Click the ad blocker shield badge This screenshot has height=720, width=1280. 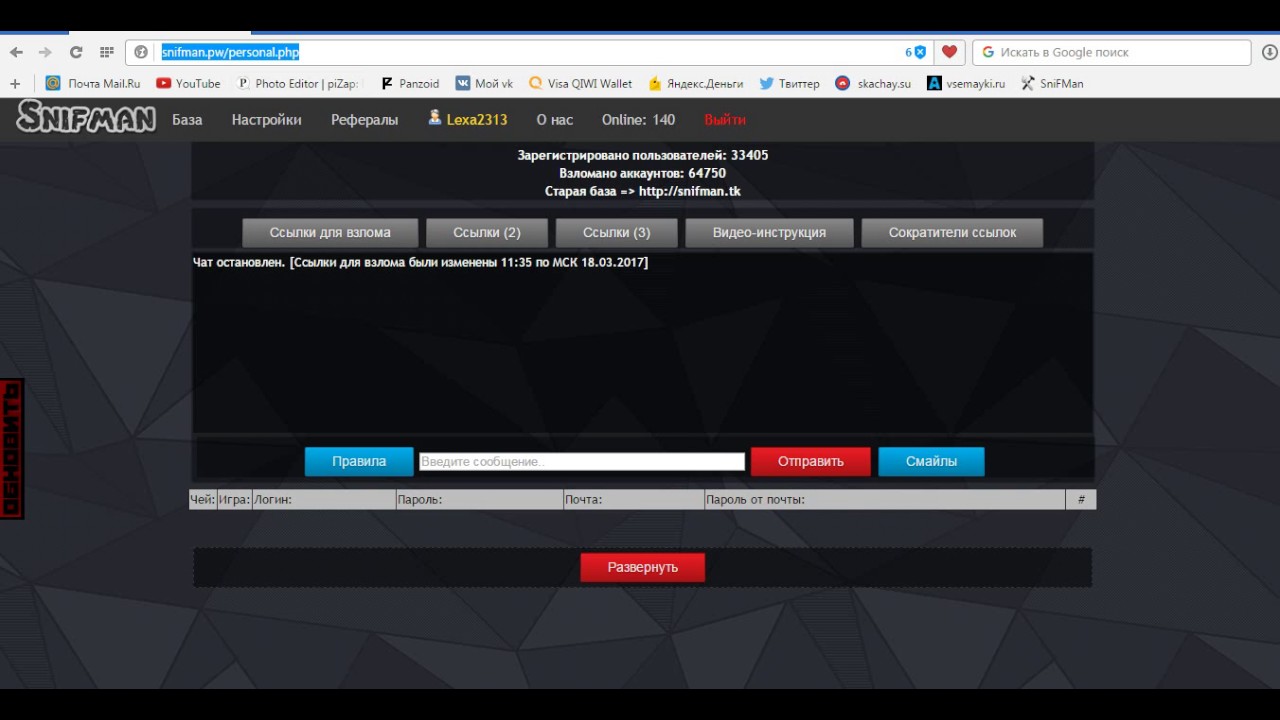click(x=916, y=52)
